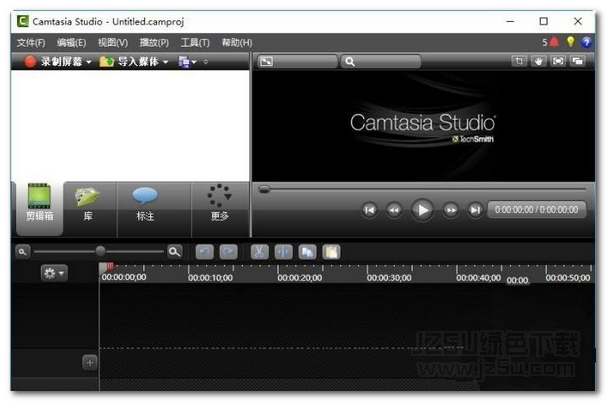Open the File (文件) menu
Screen dimensions: 607x402
coord(31,43)
